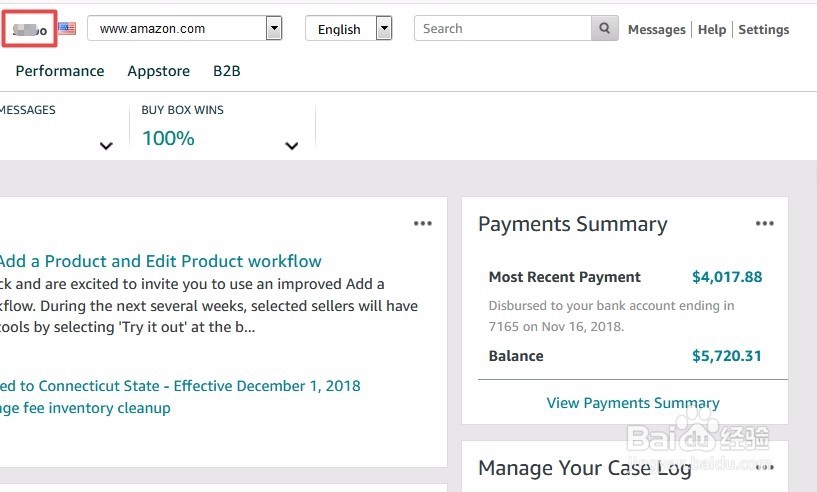
Task: Open the Payments Summary options ellipsis
Action: pyautogui.click(x=765, y=224)
